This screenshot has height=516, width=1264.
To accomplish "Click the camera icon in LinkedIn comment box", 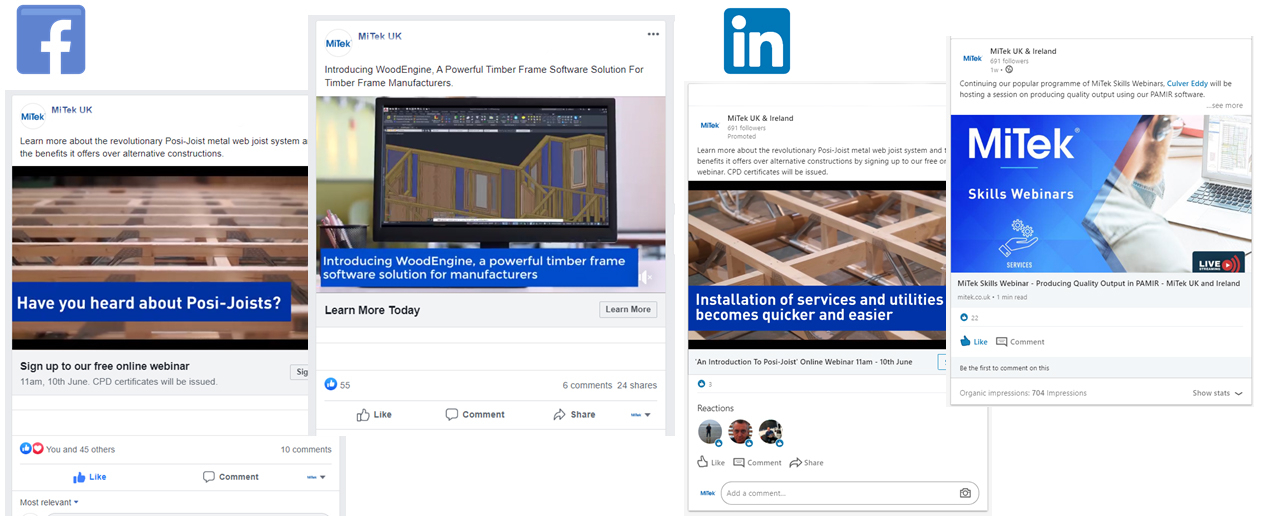I will pos(965,493).
